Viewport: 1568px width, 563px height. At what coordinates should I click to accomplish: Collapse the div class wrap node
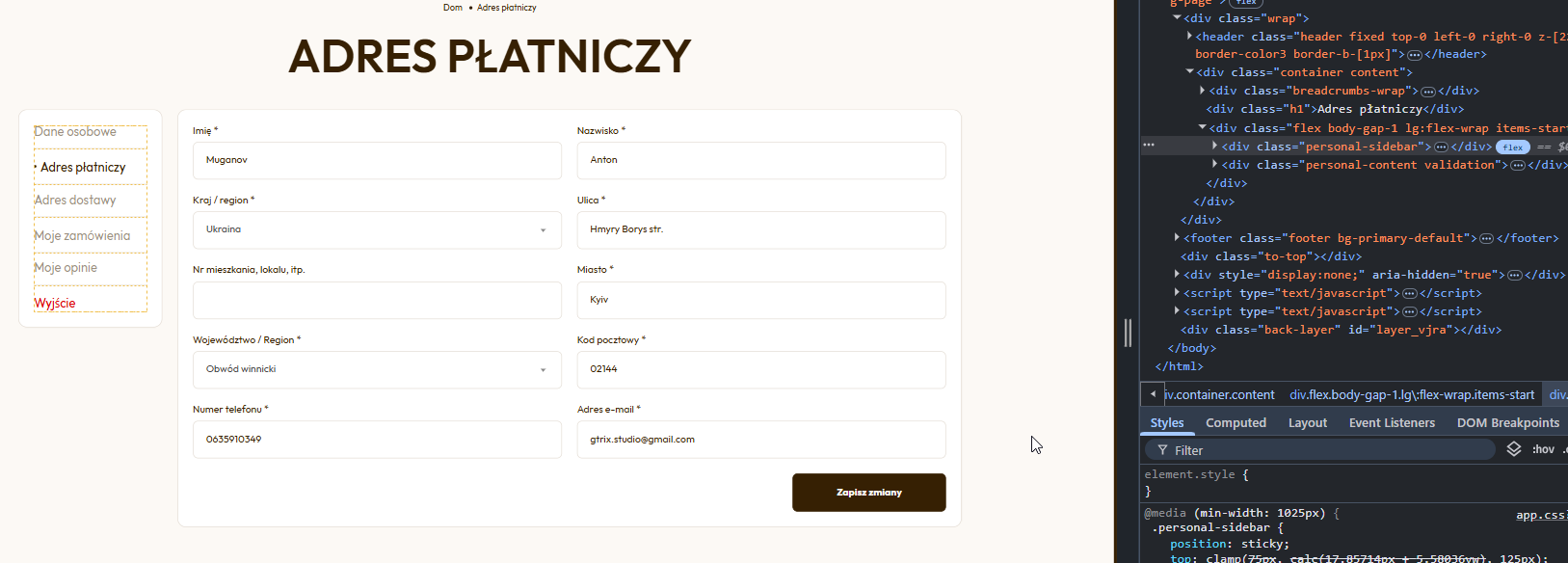click(1177, 17)
